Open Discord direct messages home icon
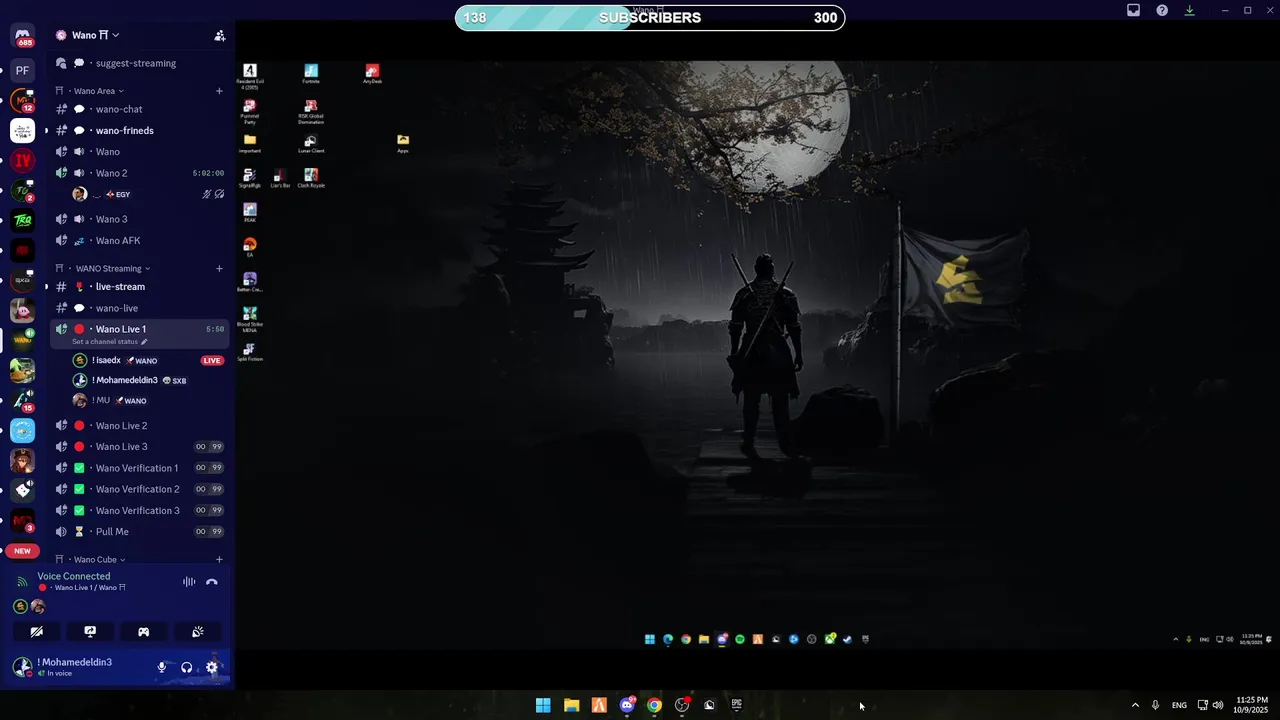1280x720 pixels. pos(22,36)
